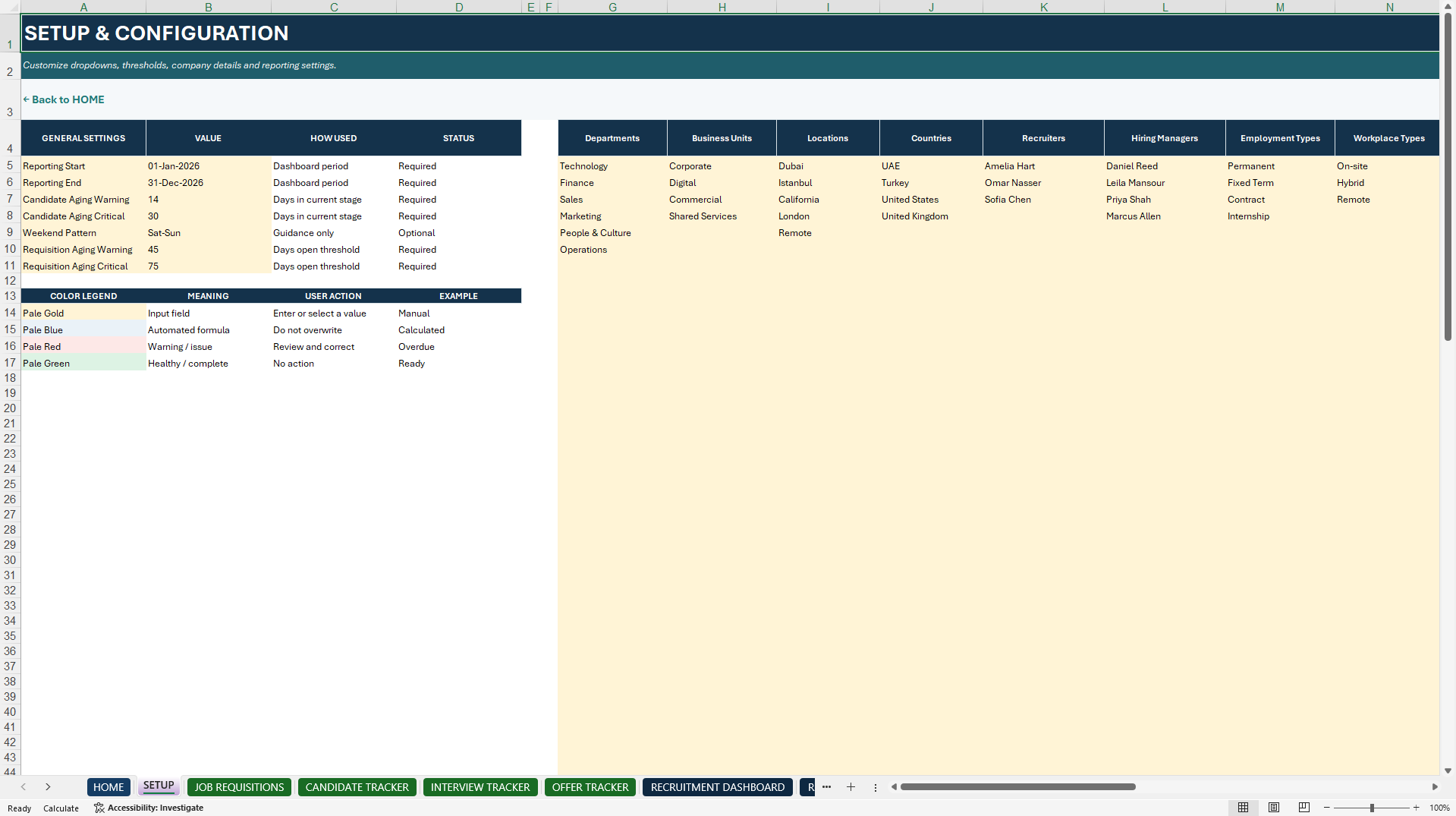Select hiring manager Priya Shah cell

1165,200
